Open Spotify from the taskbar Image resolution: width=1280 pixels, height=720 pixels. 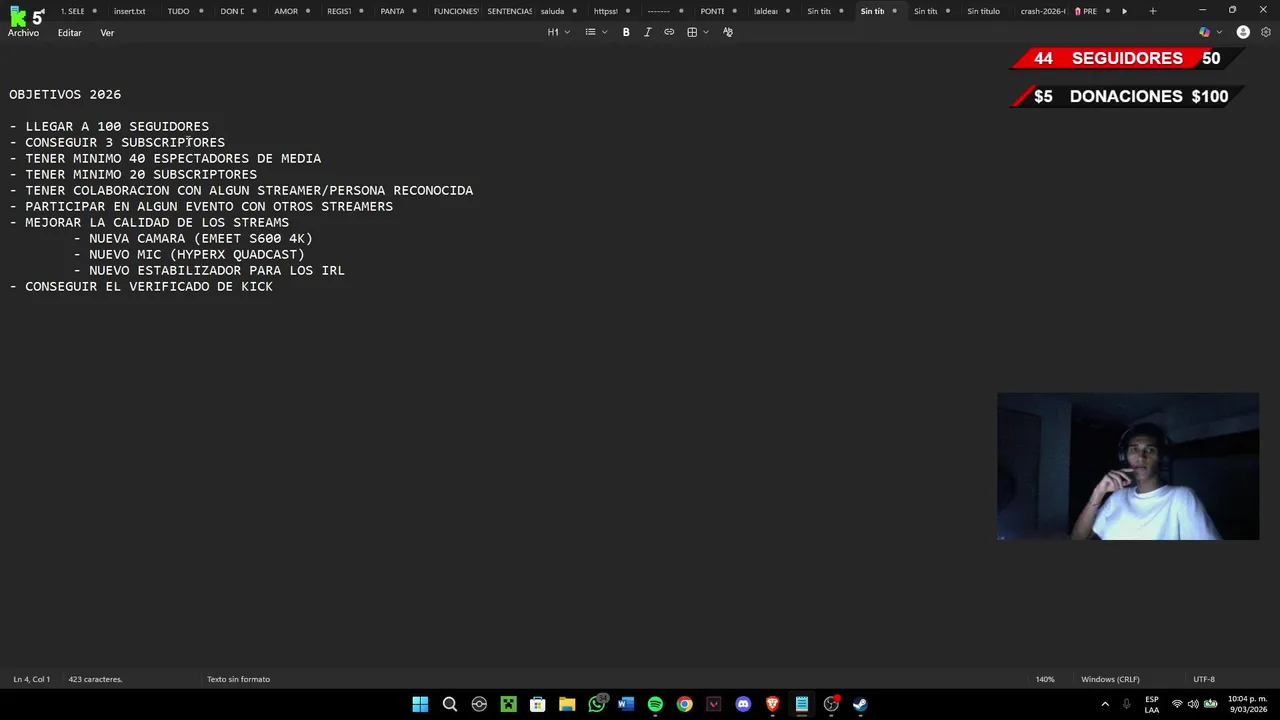[655, 704]
